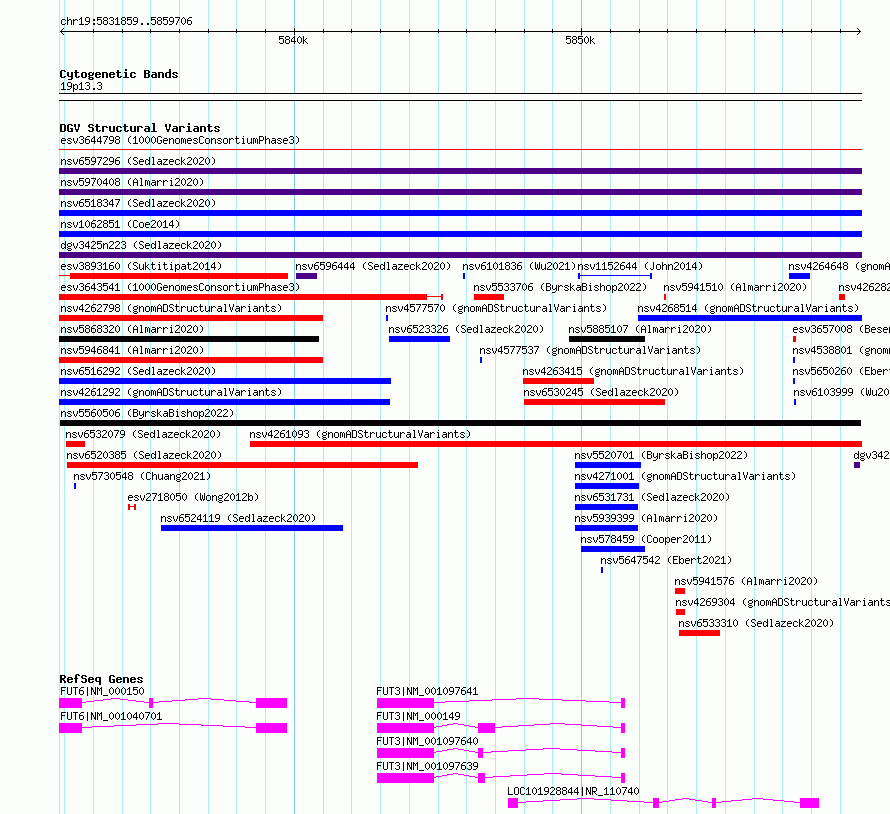Select the blue nsv6524119 variant bar

coord(252,528)
